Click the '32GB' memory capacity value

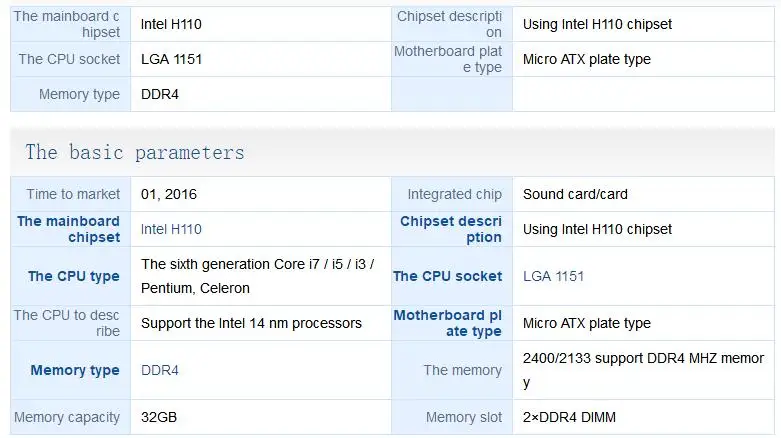[159, 417]
